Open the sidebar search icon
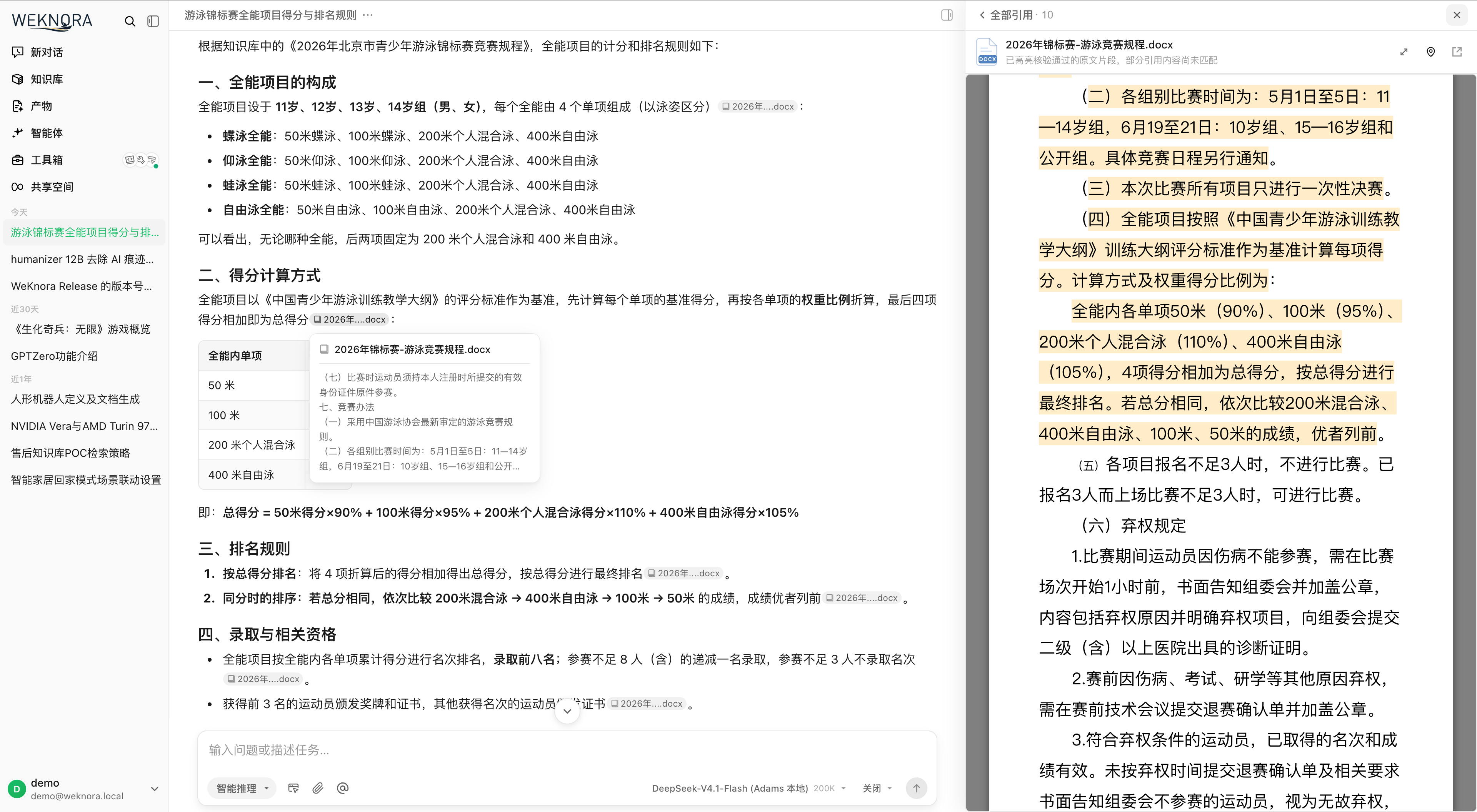1477x812 pixels. 130,21
